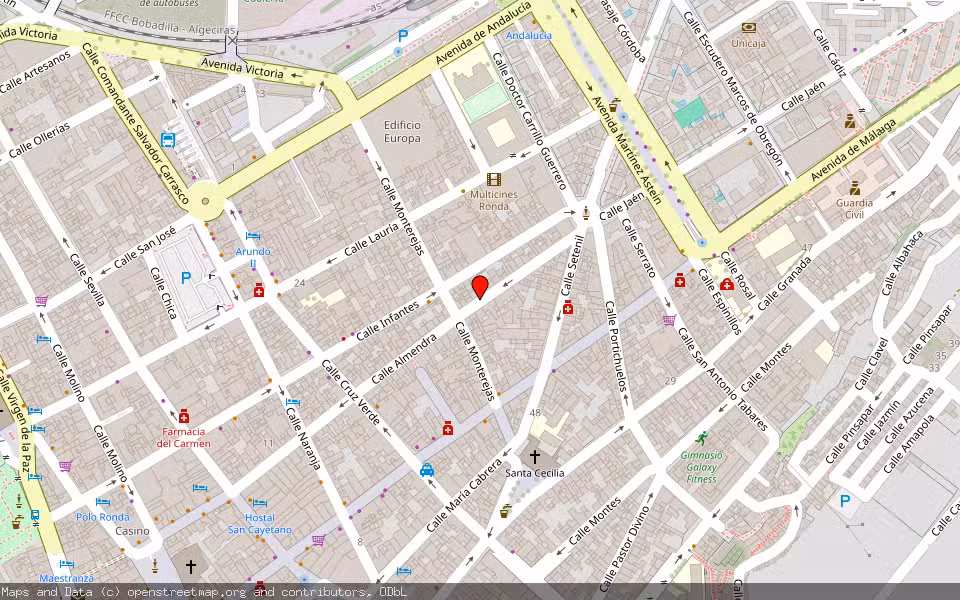Click the church cross icon near Casino

click(x=190, y=567)
